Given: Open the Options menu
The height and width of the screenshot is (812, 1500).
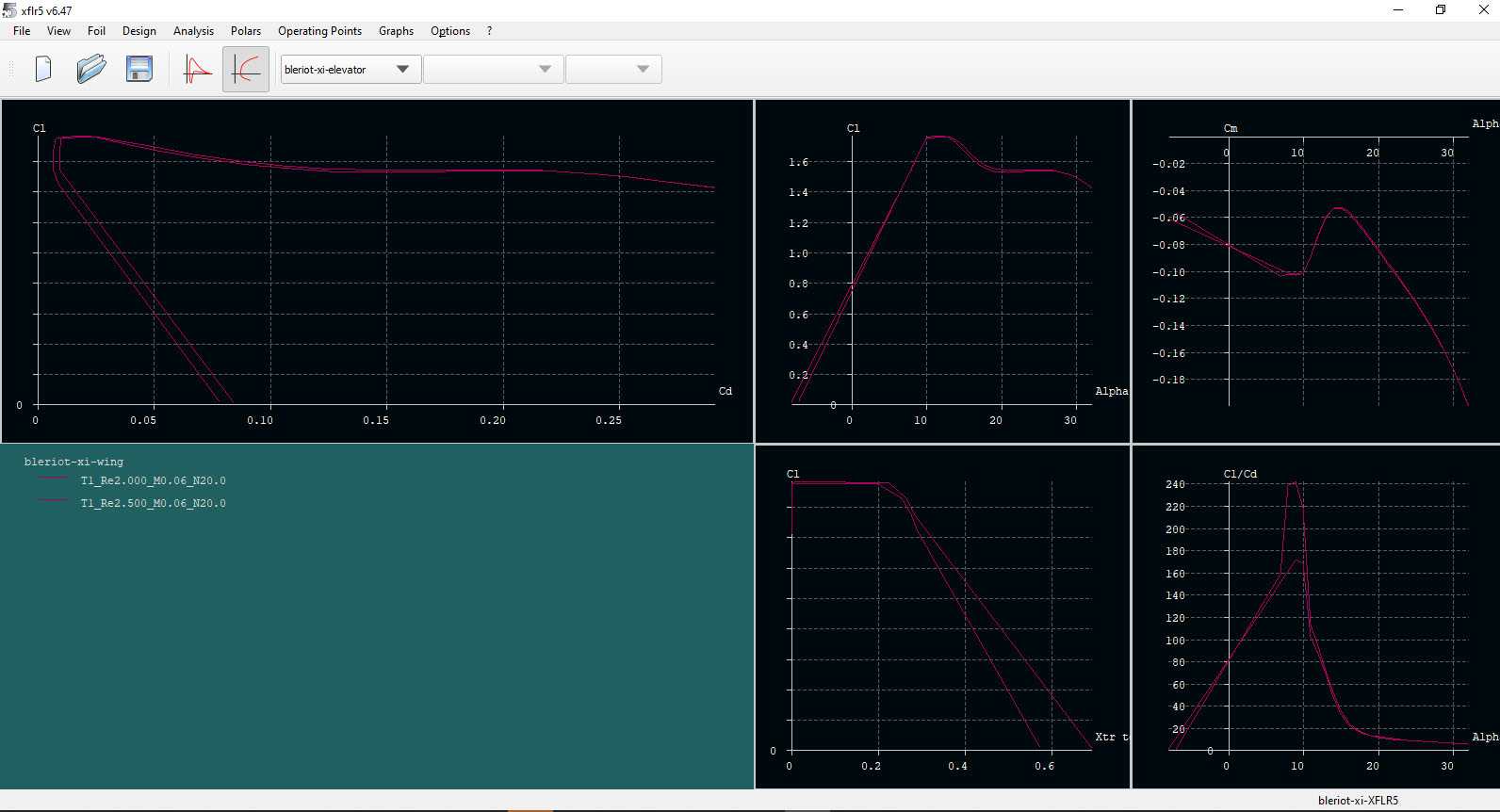Looking at the screenshot, I should pos(450,31).
